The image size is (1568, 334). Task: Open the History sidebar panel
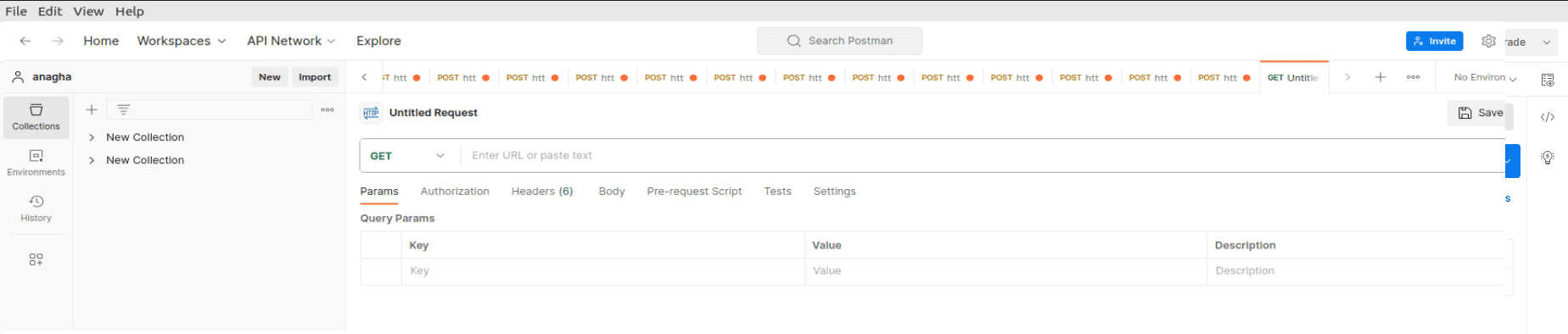(36, 209)
